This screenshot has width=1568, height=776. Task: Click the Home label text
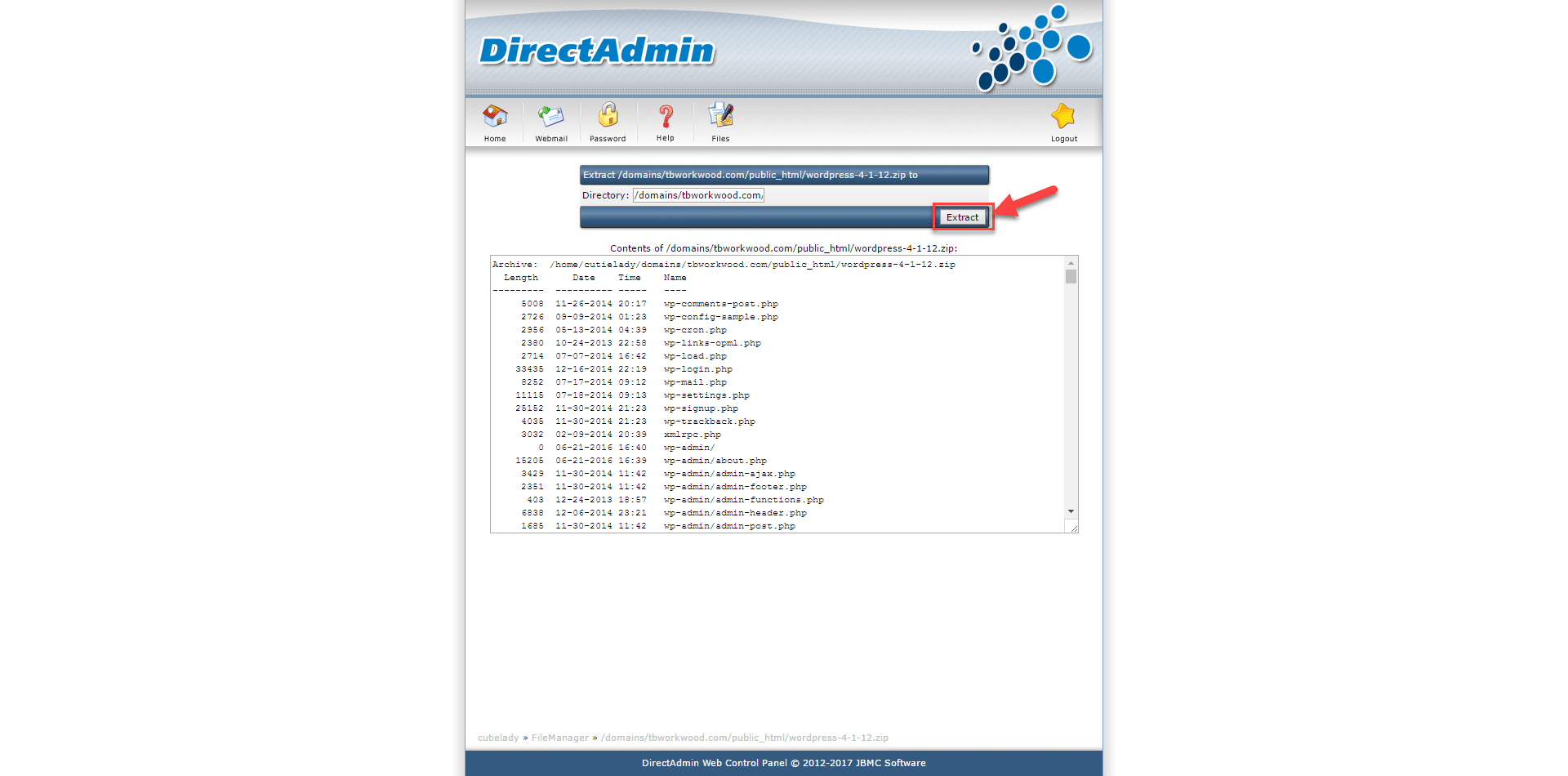[x=495, y=139]
